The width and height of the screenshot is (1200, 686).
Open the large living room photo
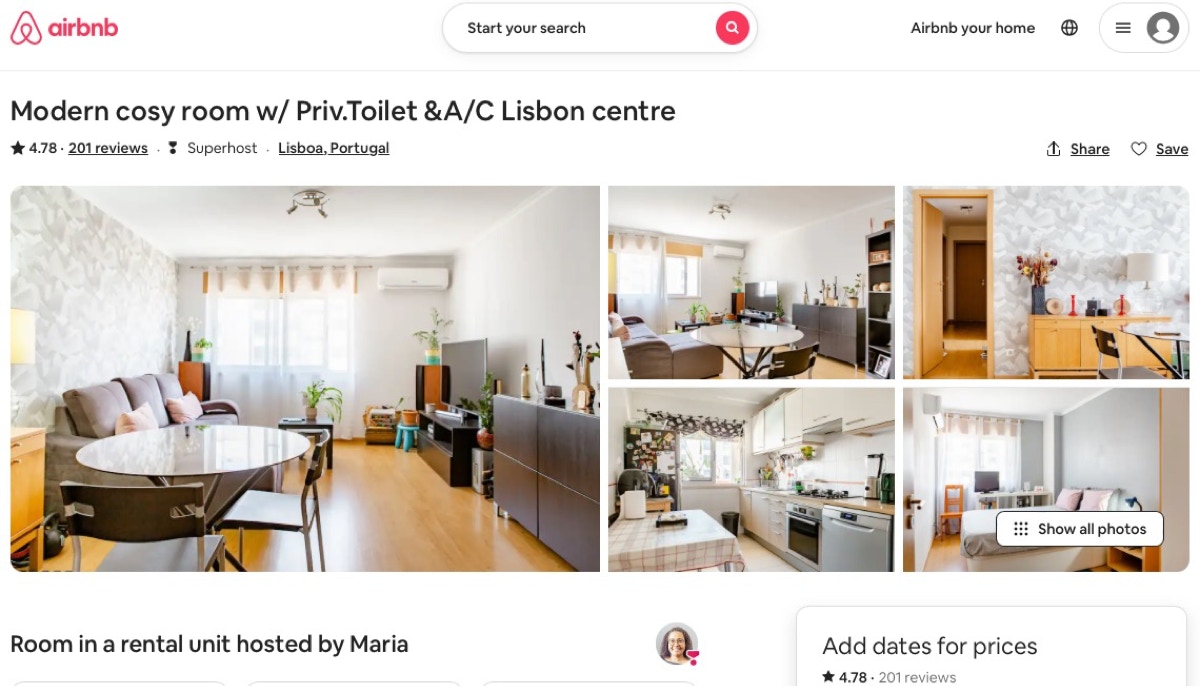305,379
